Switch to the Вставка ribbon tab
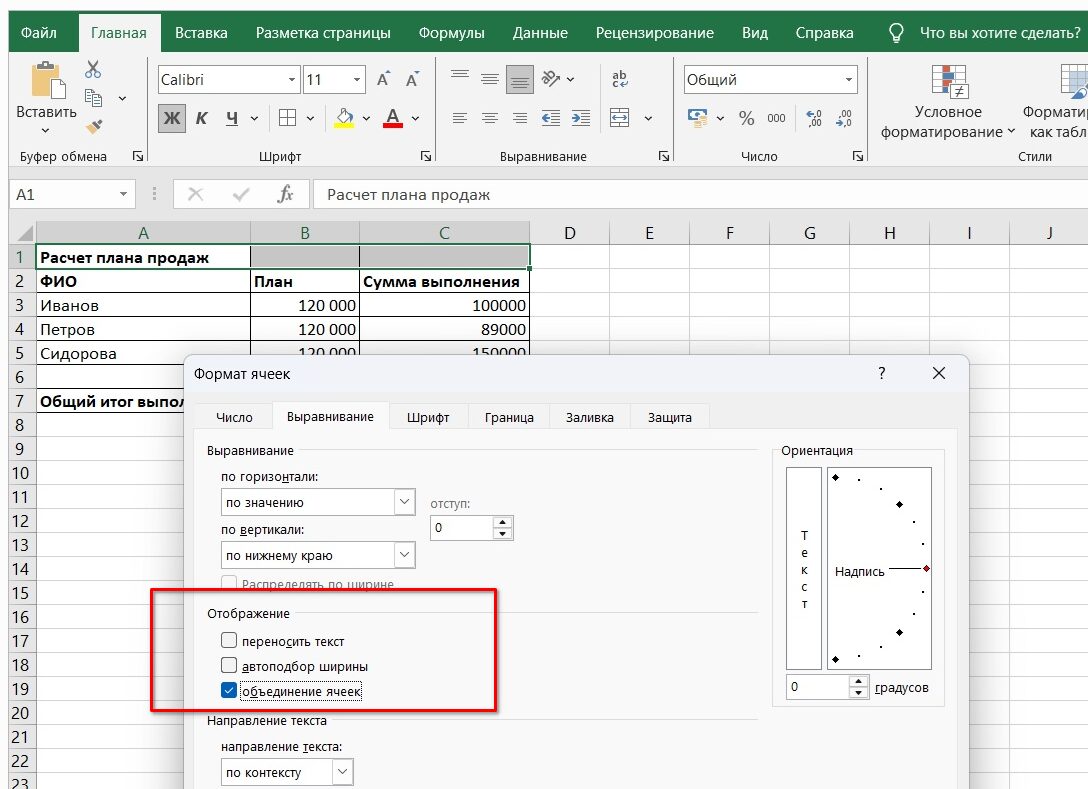Screen dimensions: 1088x789 coord(200,32)
